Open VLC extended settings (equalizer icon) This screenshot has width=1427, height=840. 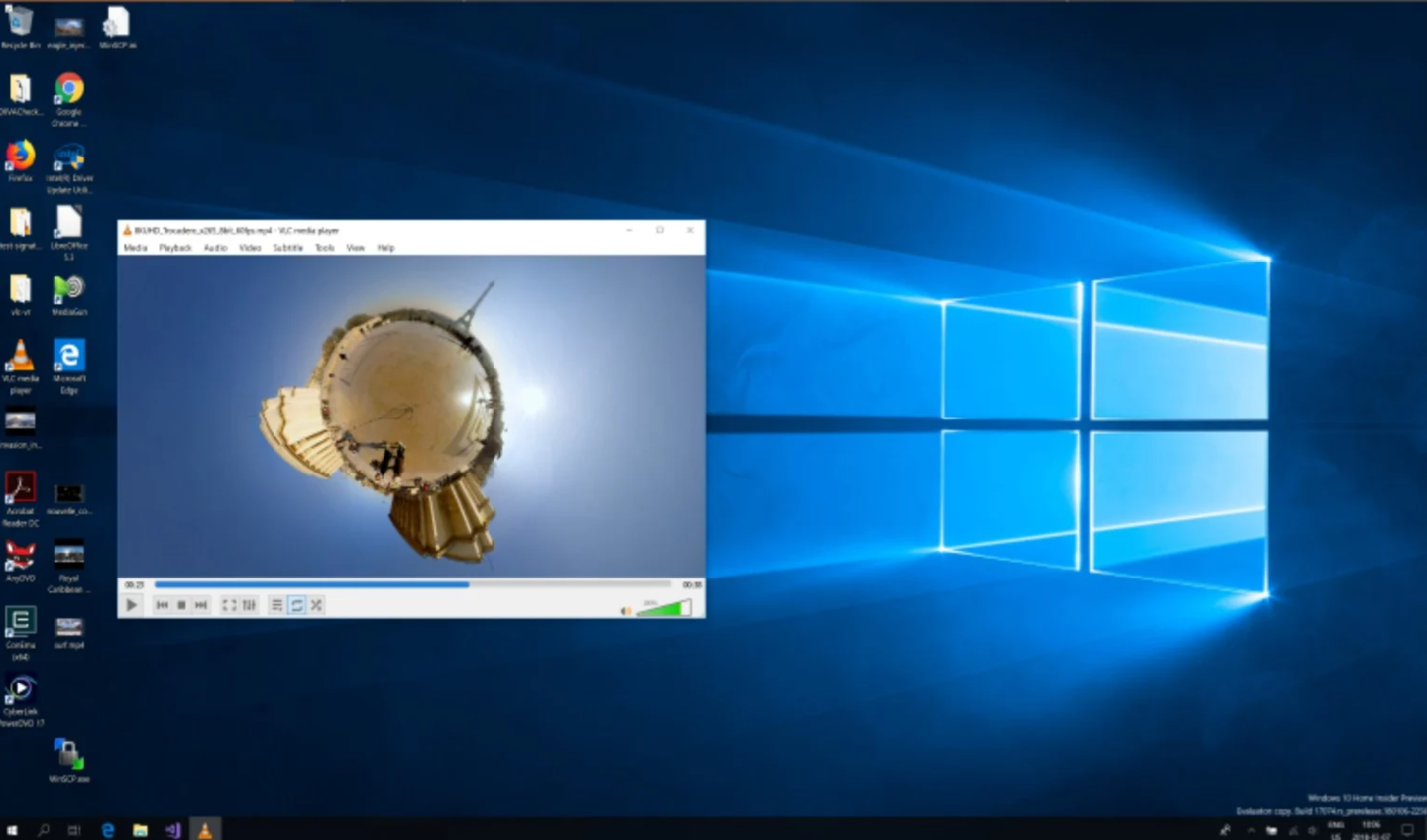[249, 605]
